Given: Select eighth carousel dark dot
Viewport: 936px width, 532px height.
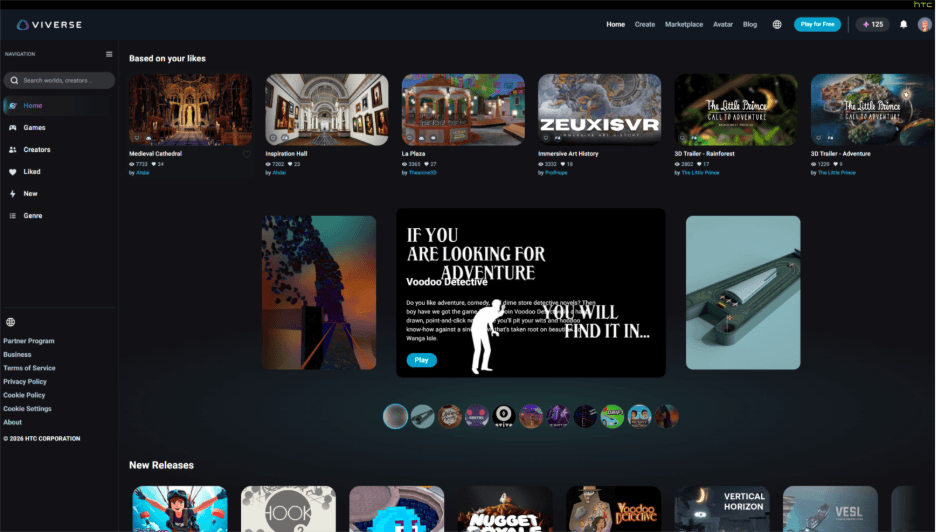Looking at the screenshot, I should 585,417.
